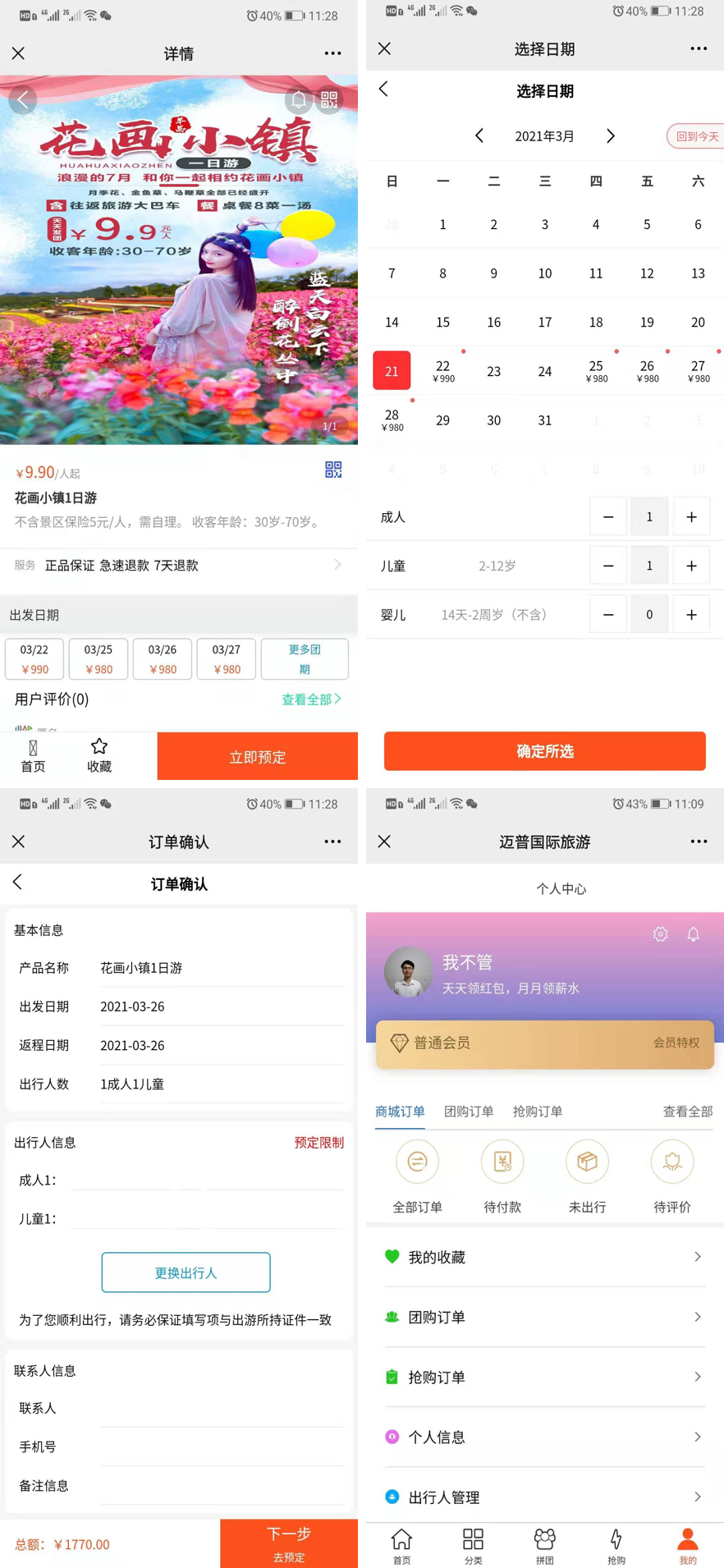
Task: Open the 未出行 orders icon
Action: point(587,1162)
